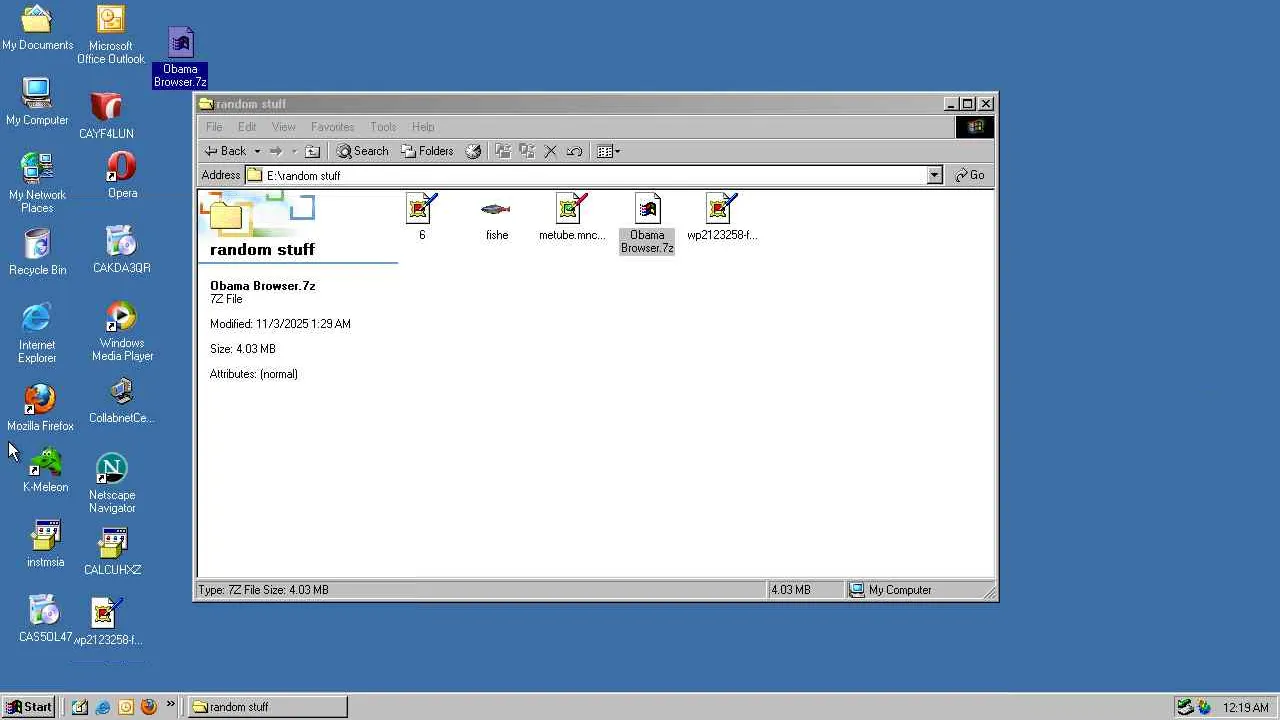Select CAS5OL47 desktop icon
This screenshot has height=720, width=1280.
pyautogui.click(x=45, y=619)
